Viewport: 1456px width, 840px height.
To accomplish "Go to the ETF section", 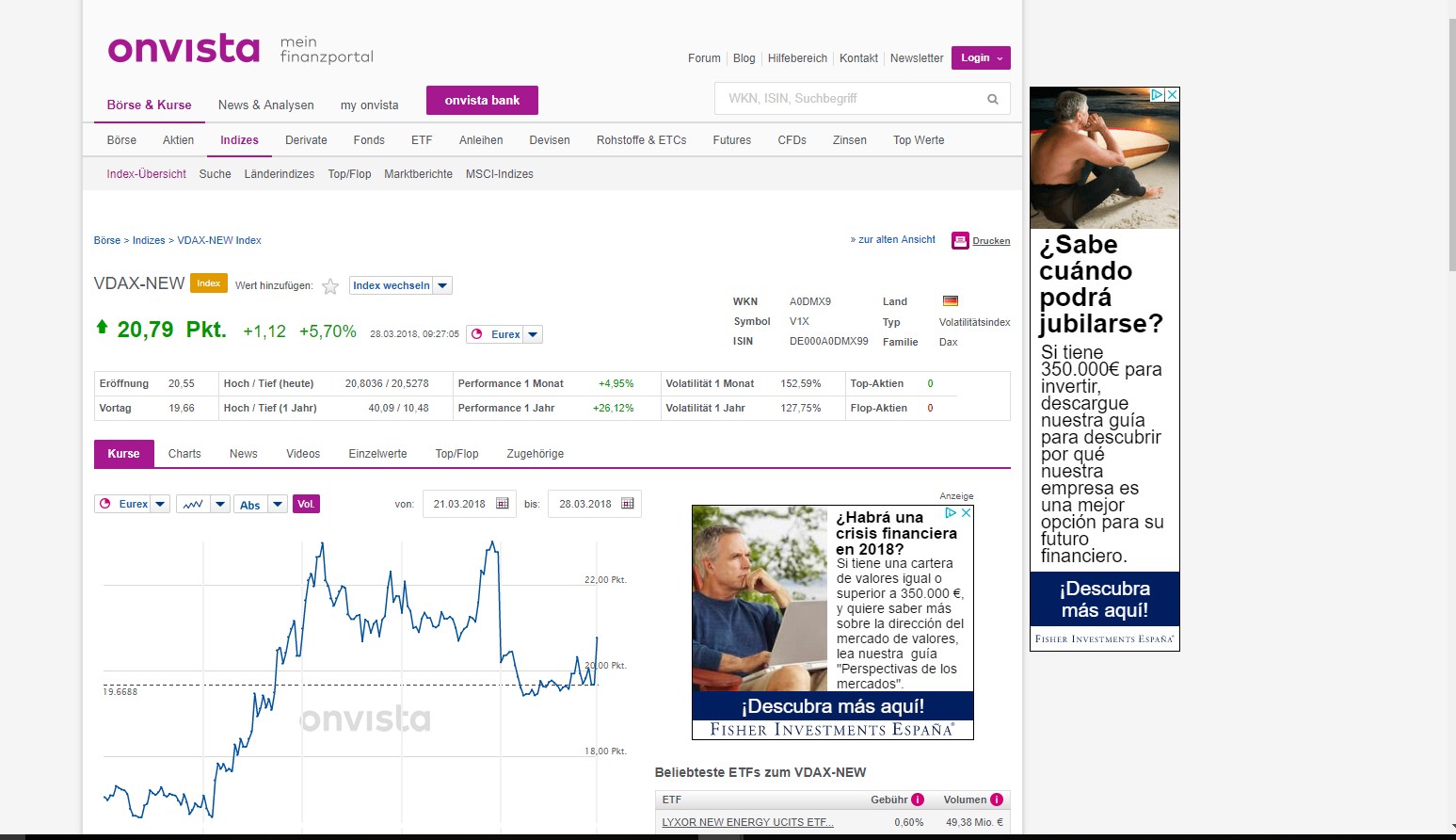I will pos(422,140).
